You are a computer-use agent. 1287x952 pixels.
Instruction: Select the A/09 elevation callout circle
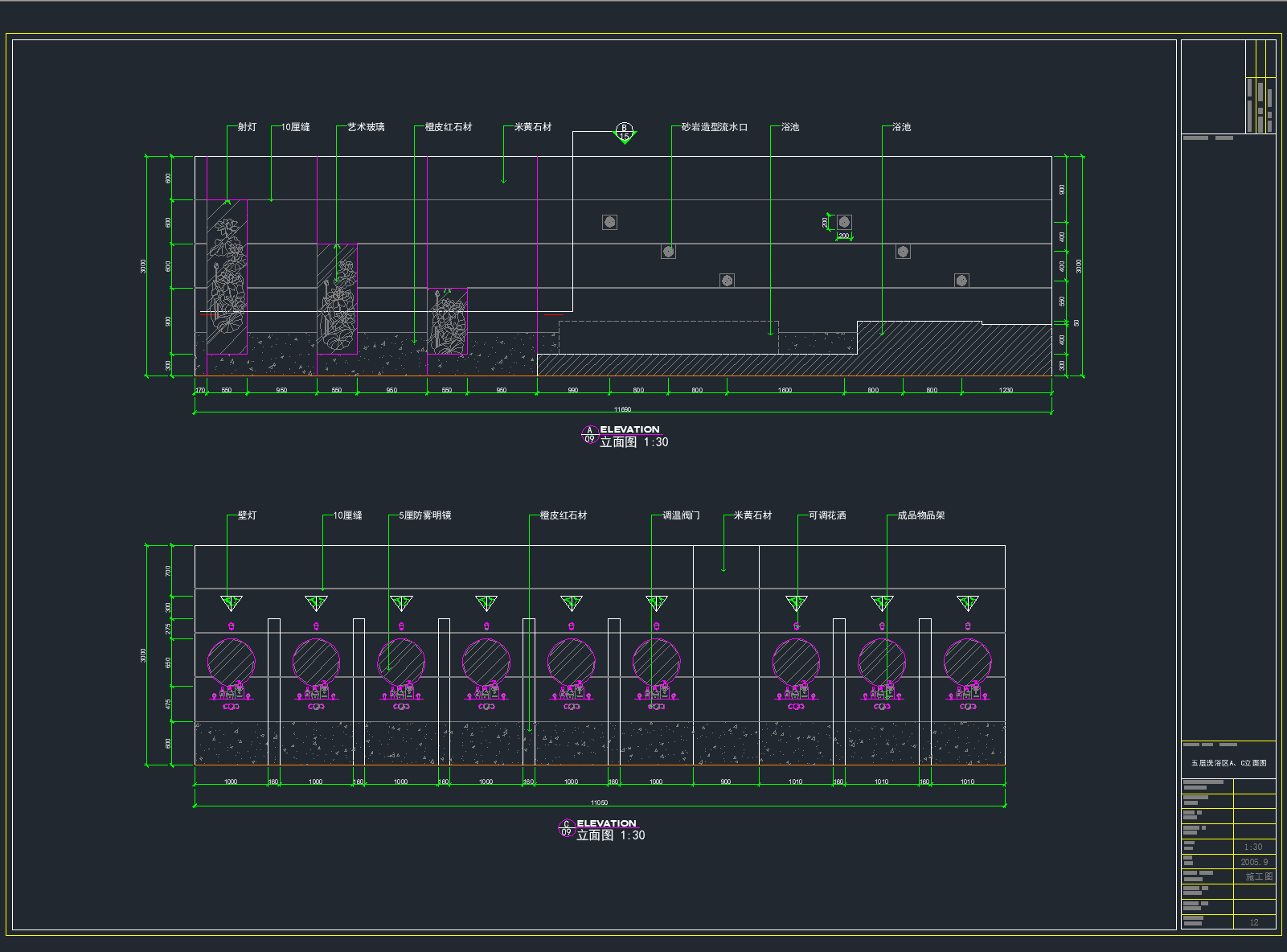[589, 435]
